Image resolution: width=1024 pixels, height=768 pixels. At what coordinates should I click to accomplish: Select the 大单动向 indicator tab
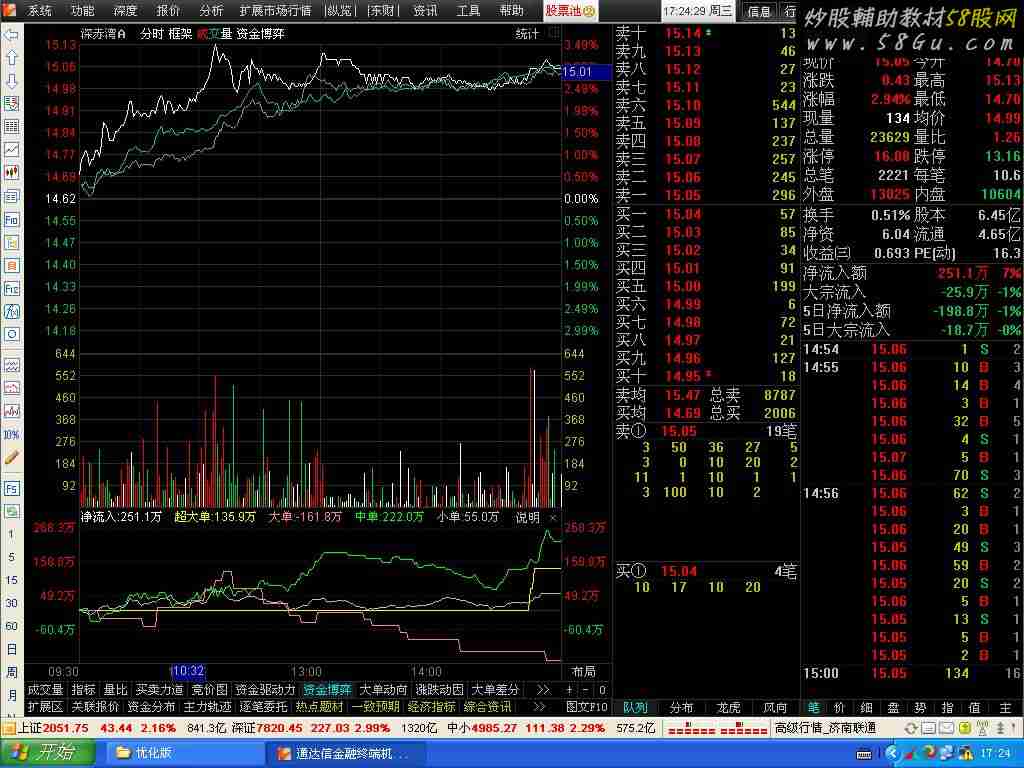click(x=383, y=690)
